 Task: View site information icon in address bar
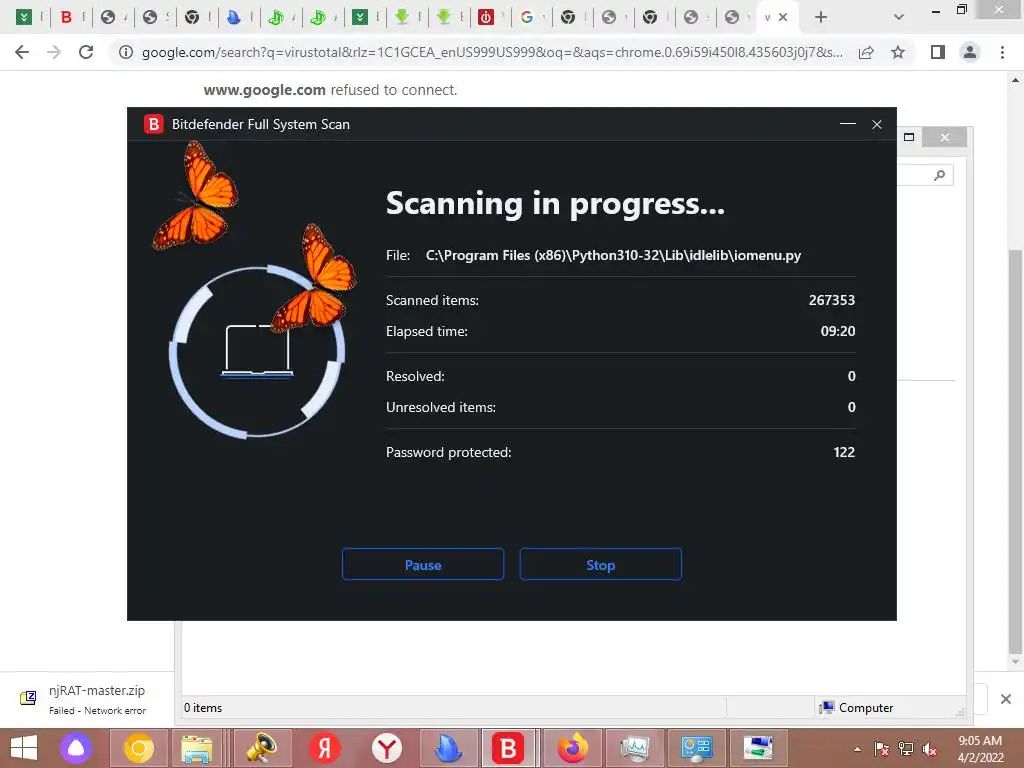126,52
